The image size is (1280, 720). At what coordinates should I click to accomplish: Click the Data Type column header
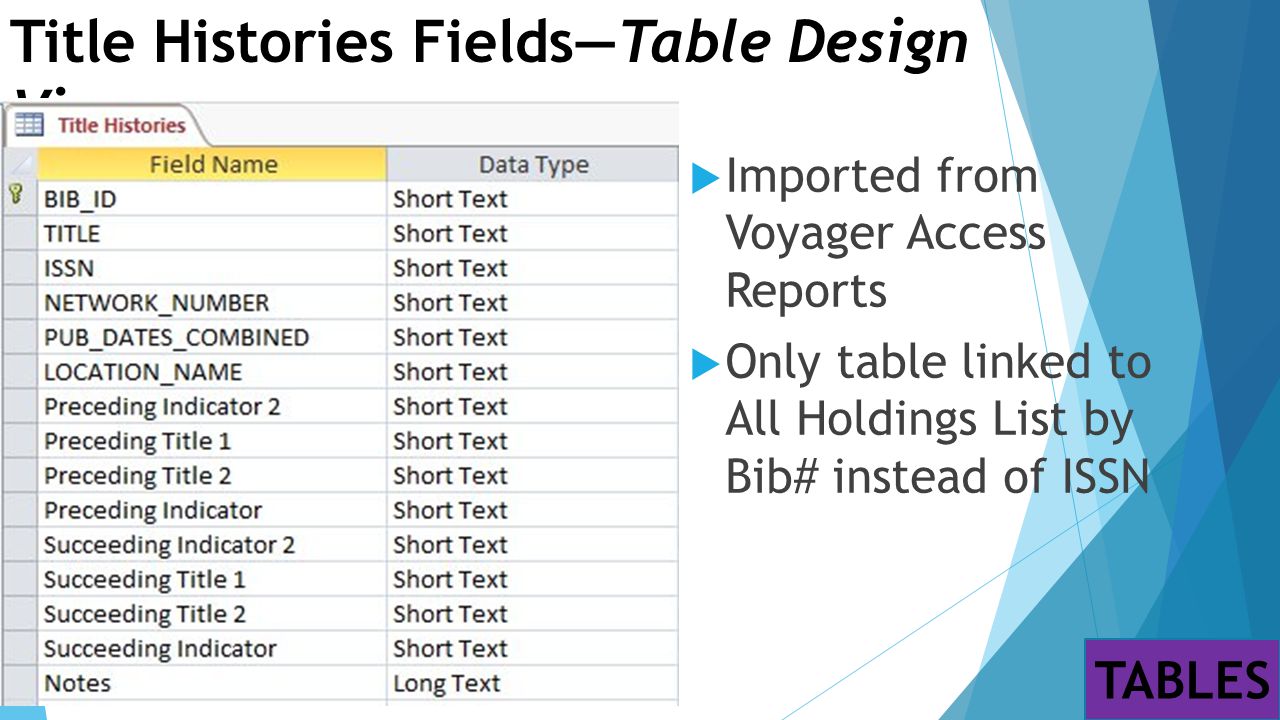coord(533,165)
